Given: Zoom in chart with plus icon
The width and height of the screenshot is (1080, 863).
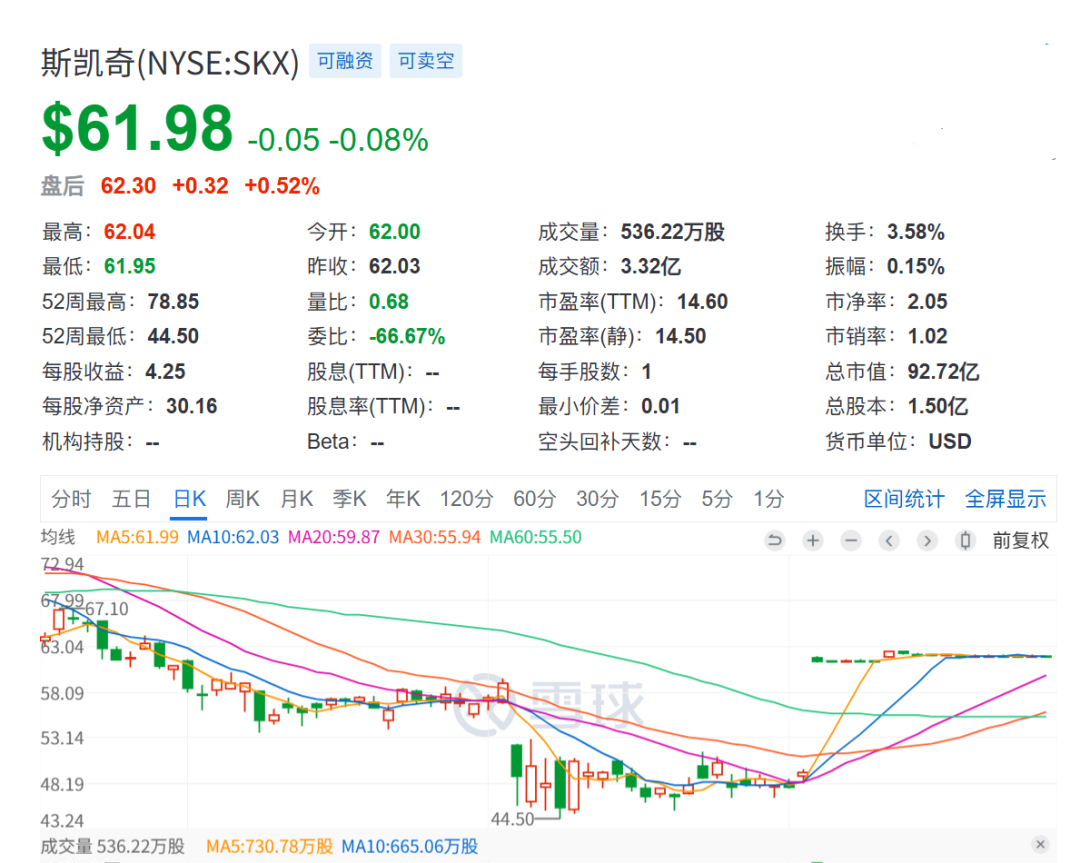Looking at the screenshot, I should [813, 541].
